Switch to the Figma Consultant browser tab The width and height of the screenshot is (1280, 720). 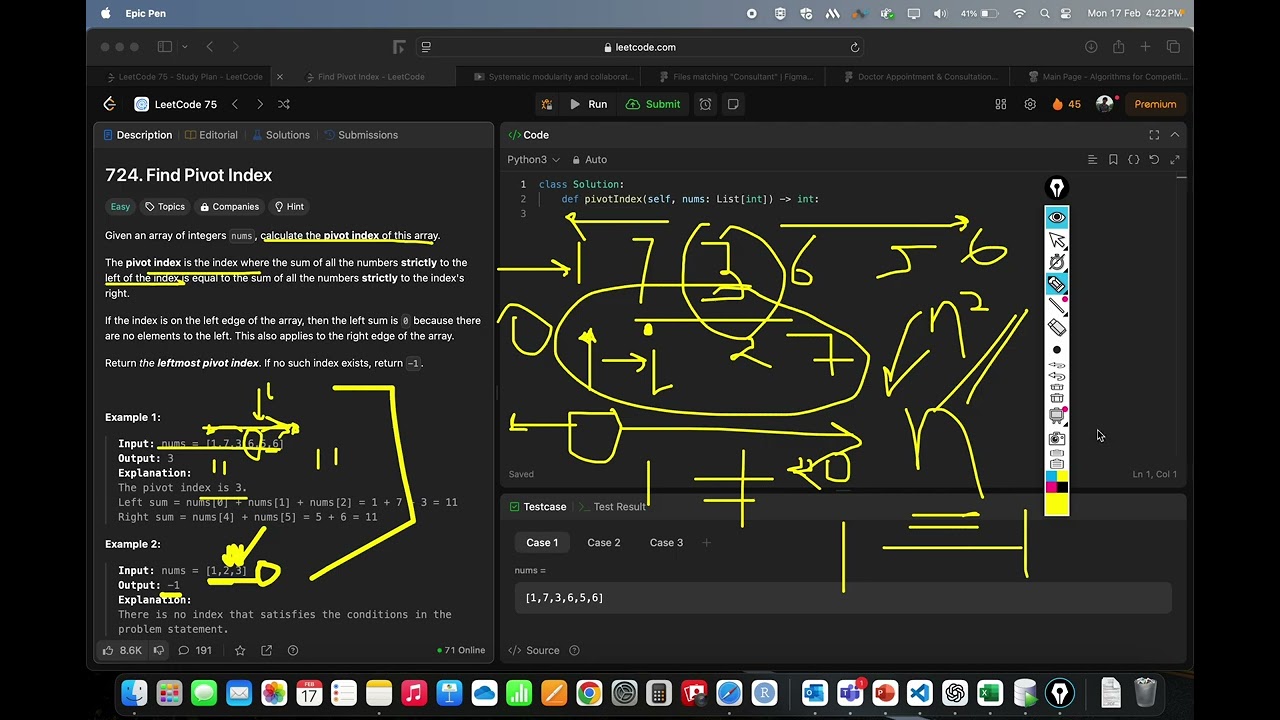click(734, 76)
